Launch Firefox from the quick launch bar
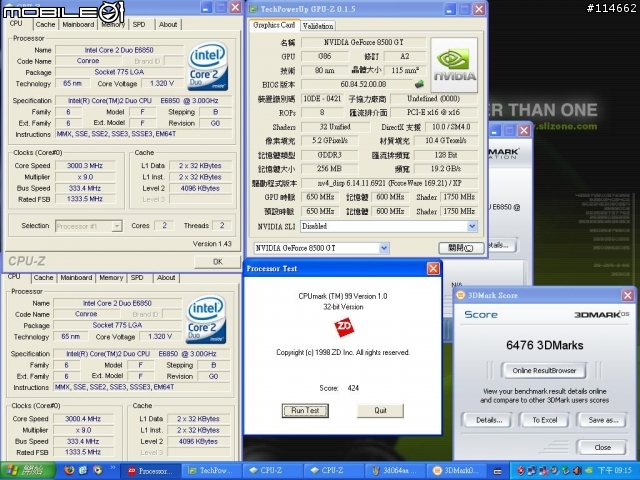Screen dimensions: 640x480 coord(70,471)
